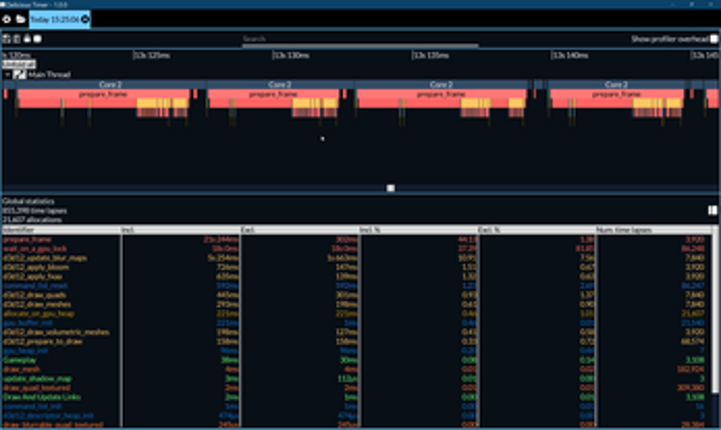Click the Main Thread chart icon
This screenshot has width=721, height=430.
(x=20, y=74)
